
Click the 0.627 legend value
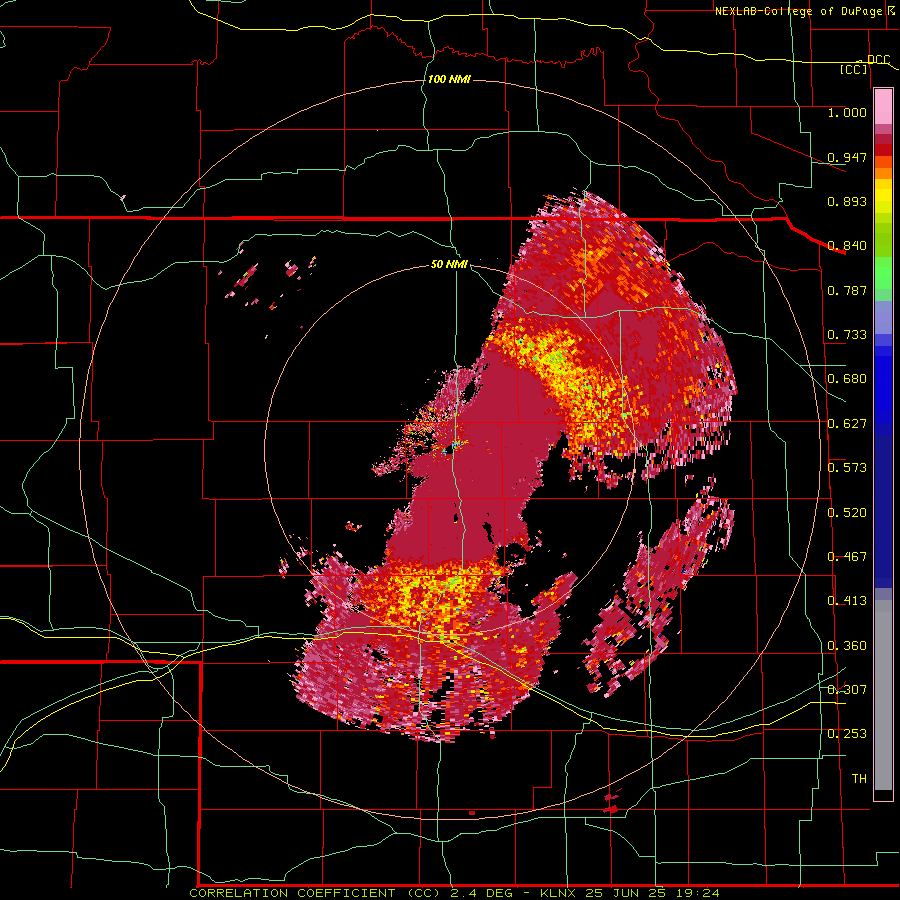(847, 424)
